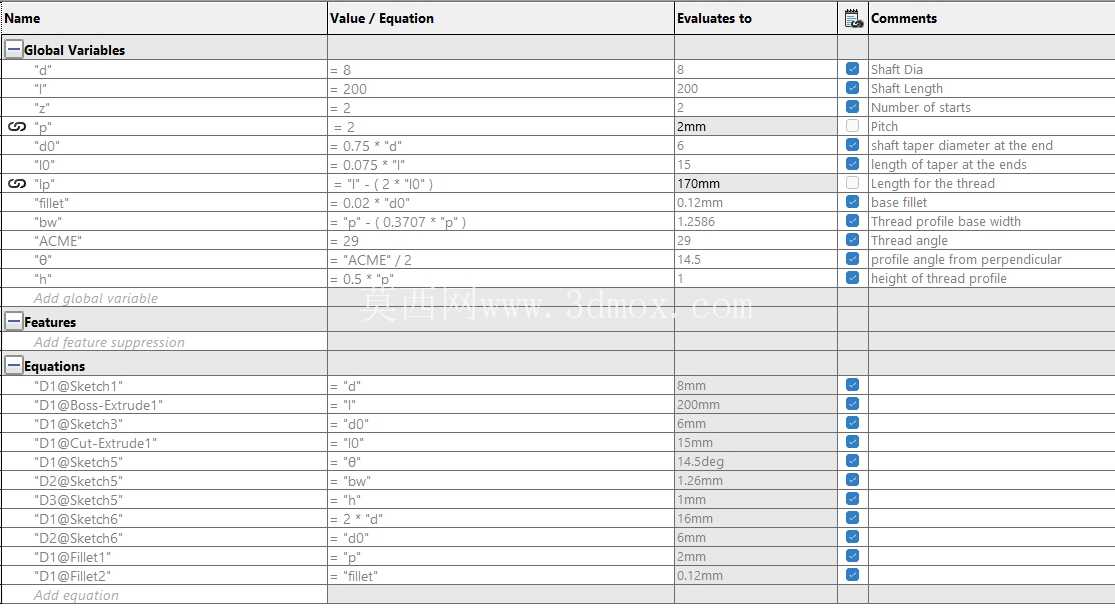Select the "bw" variable name cell
Viewport: 1115px width, 614px height.
click(164, 222)
